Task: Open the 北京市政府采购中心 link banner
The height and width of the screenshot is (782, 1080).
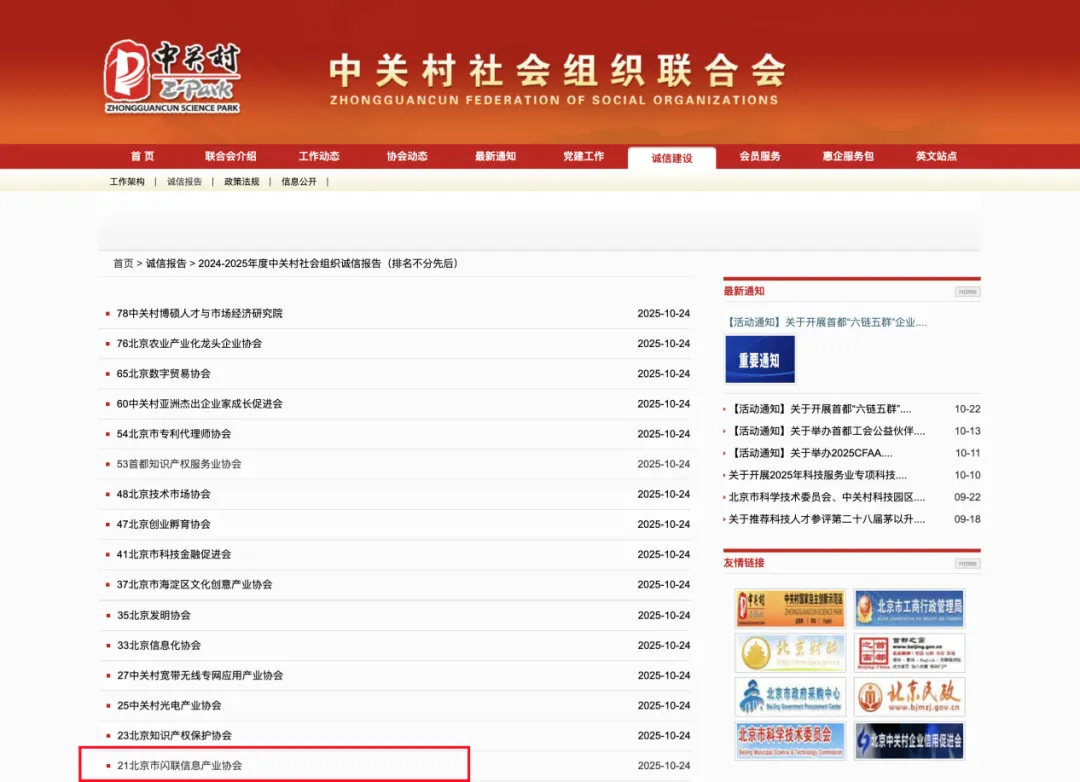Action: tap(790, 697)
